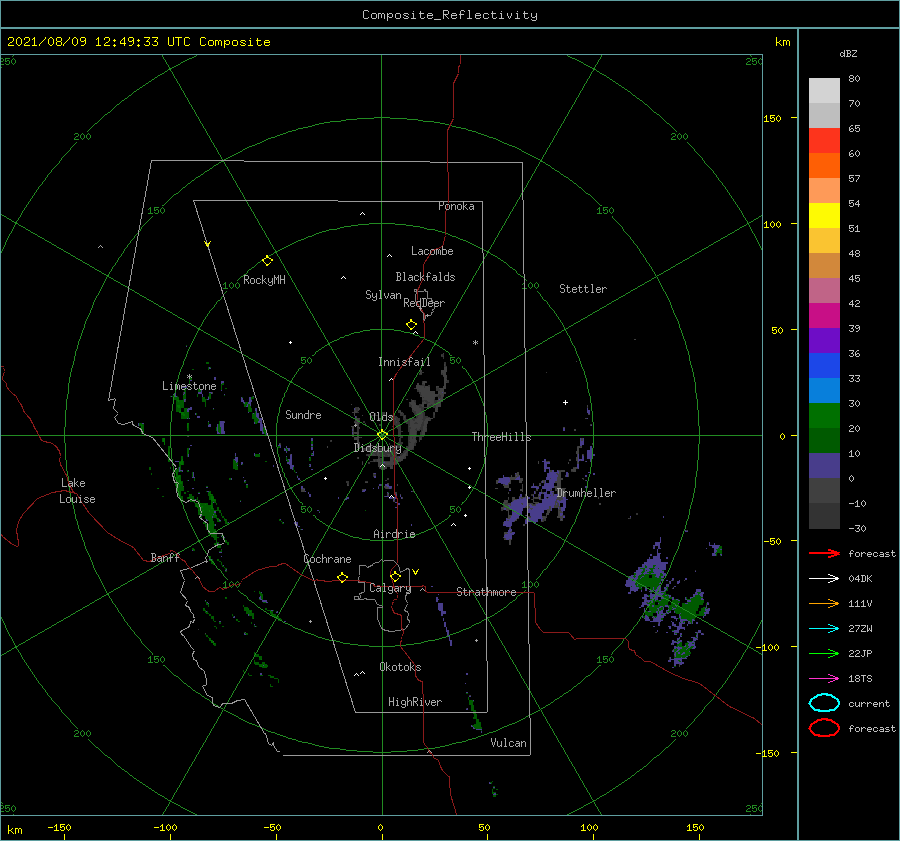This screenshot has width=900, height=841.
Task: Click the RedDeer city label
Action: click(x=424, y=303)
